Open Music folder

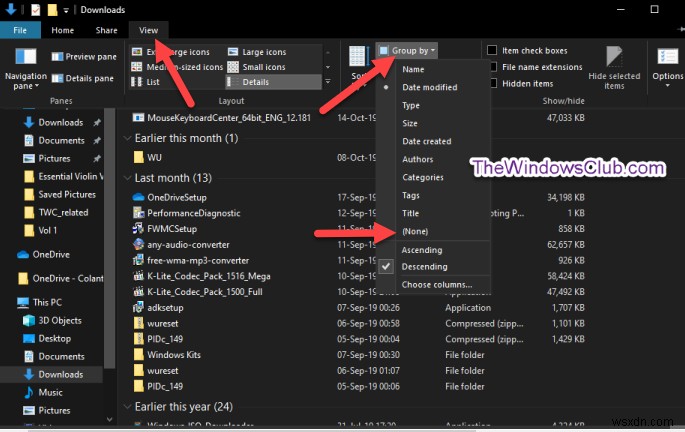tap(43, 392)
